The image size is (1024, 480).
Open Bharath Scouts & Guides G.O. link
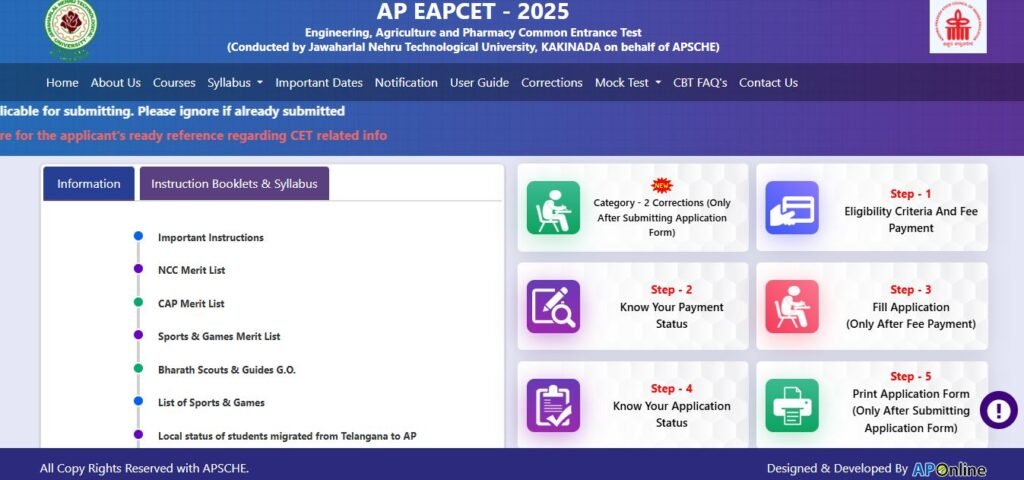tap(226, 369)
